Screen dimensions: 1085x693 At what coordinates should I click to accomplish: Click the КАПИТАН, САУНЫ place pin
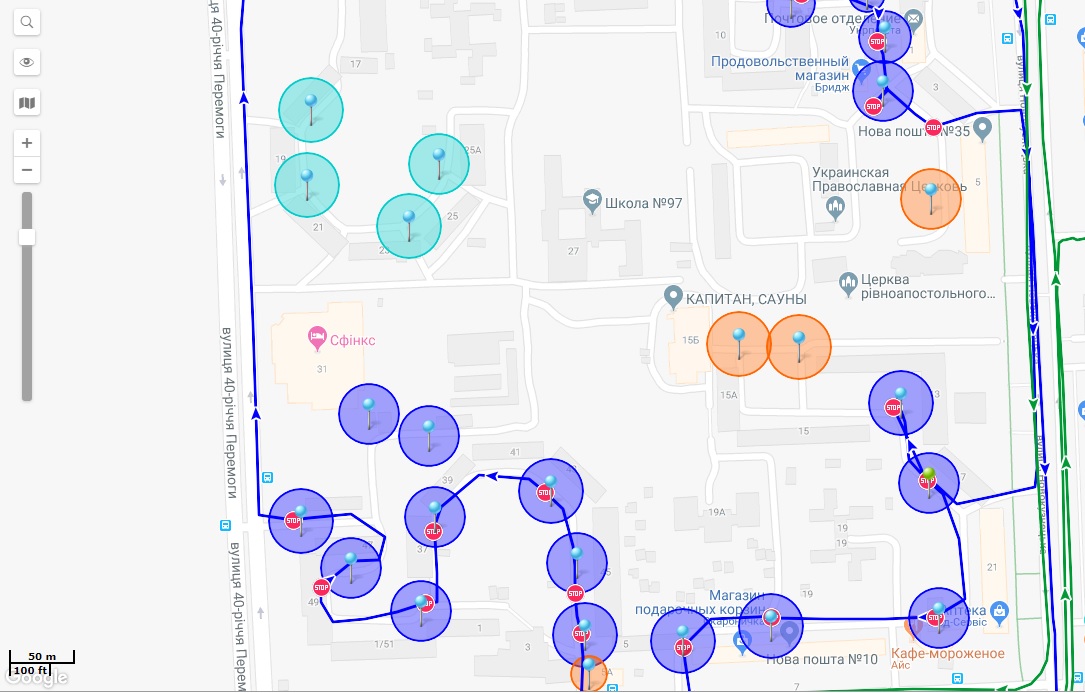(674, 297)
